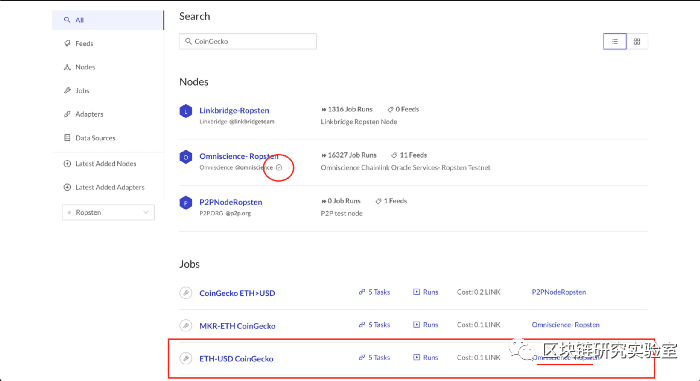The height and width of the screenshot is (381, 700).
Task: Open Runs for CoinGecko ETH>USD
Action: (425, 292)
